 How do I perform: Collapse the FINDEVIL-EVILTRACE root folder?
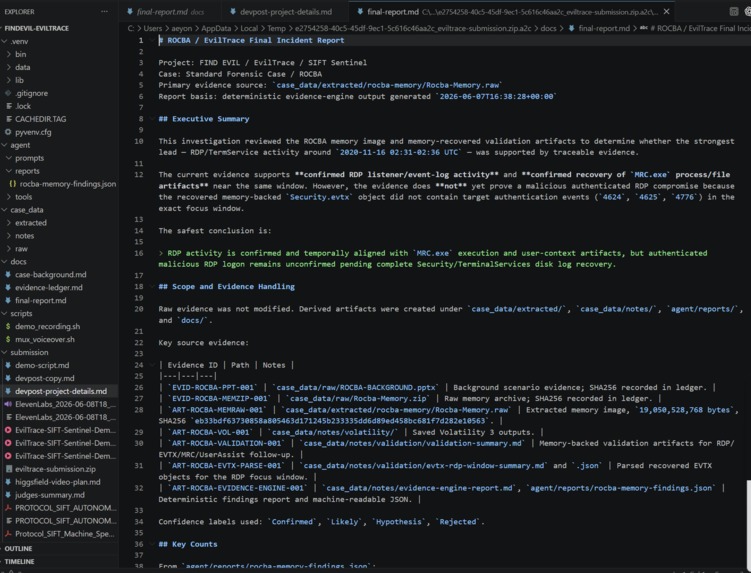[x=36, y=28]
